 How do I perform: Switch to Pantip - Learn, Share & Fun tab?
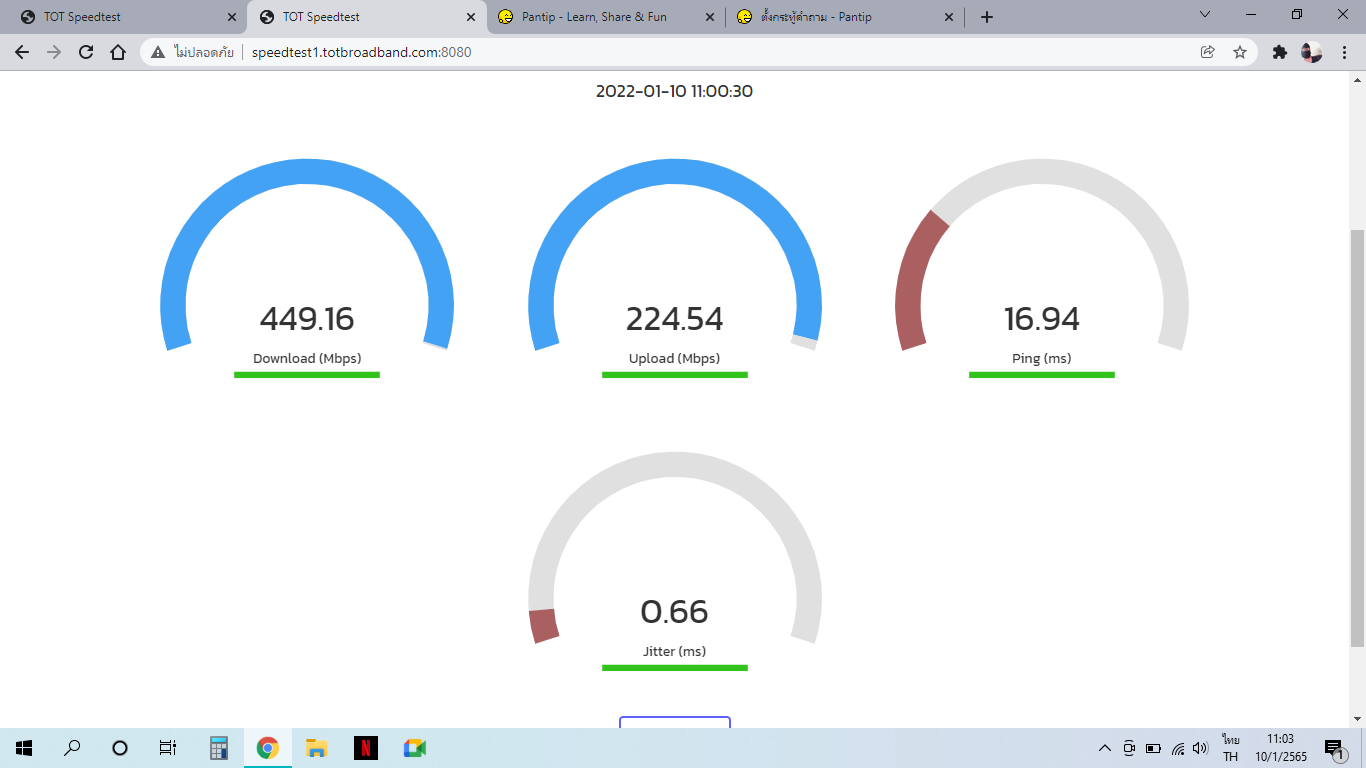coord(606,17)
